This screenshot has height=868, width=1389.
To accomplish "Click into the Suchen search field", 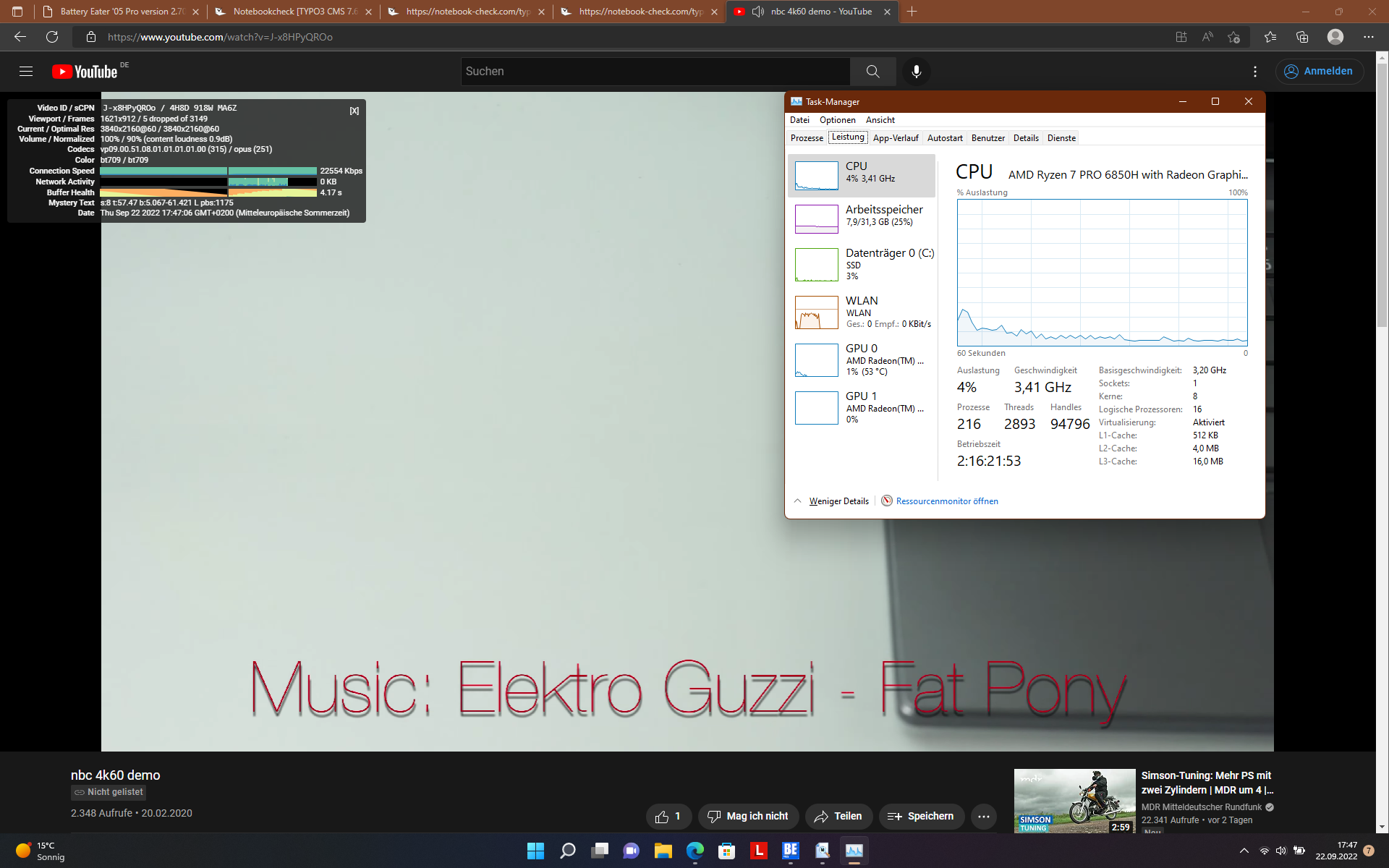I will coord(655,71).
